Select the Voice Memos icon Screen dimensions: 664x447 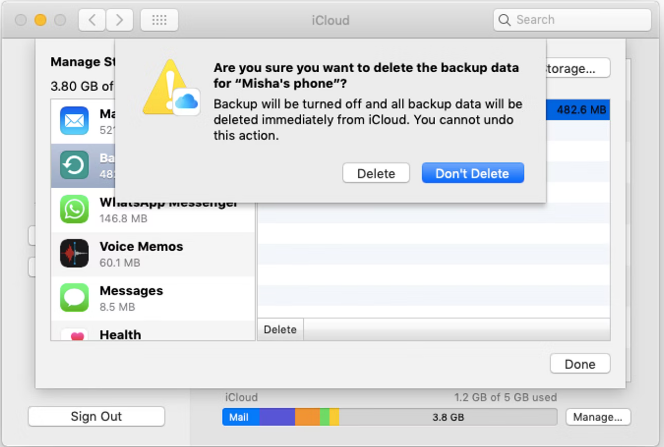pos(74,254)
